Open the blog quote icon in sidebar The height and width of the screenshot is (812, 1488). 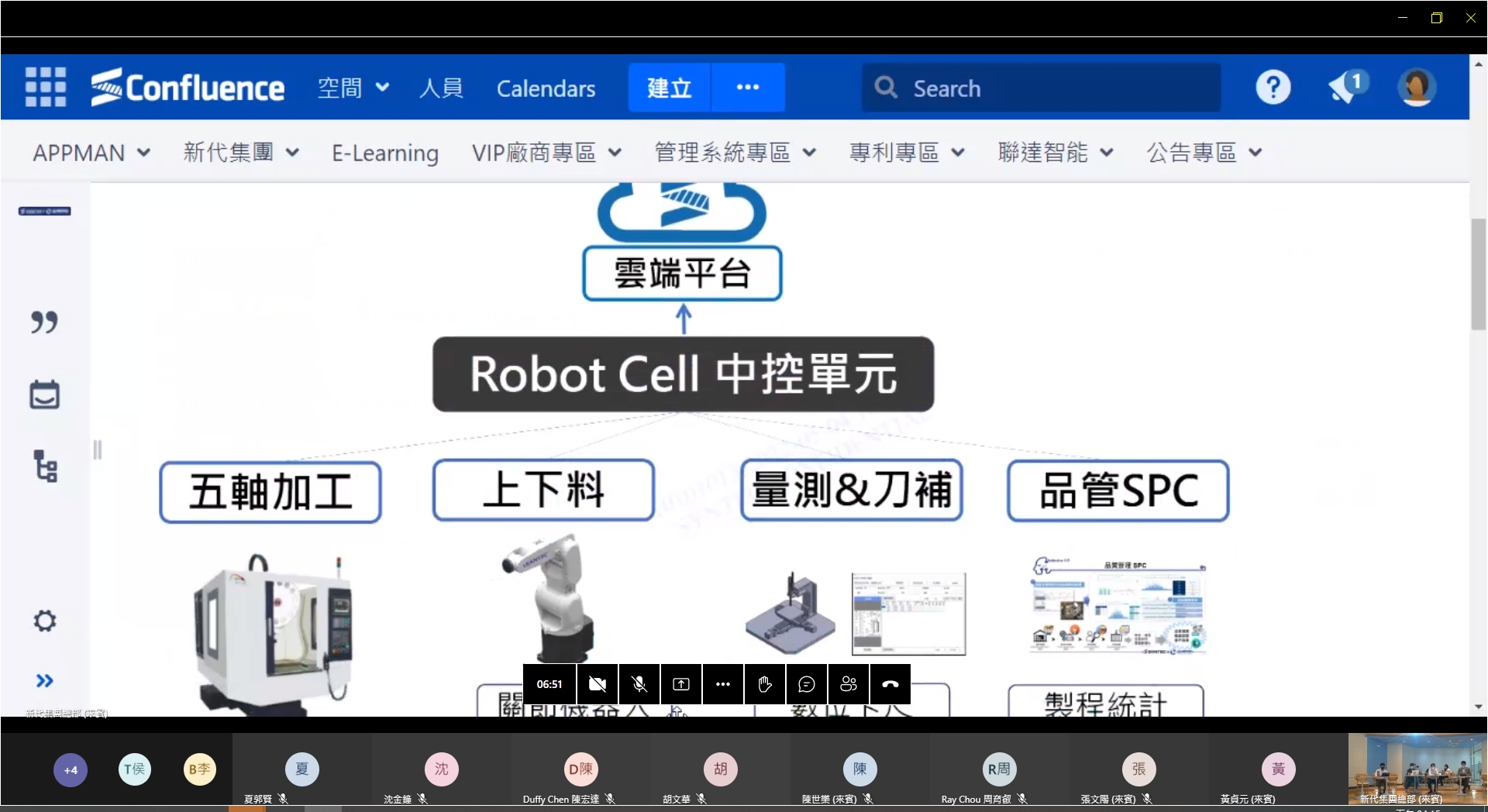tap(44, 322)
